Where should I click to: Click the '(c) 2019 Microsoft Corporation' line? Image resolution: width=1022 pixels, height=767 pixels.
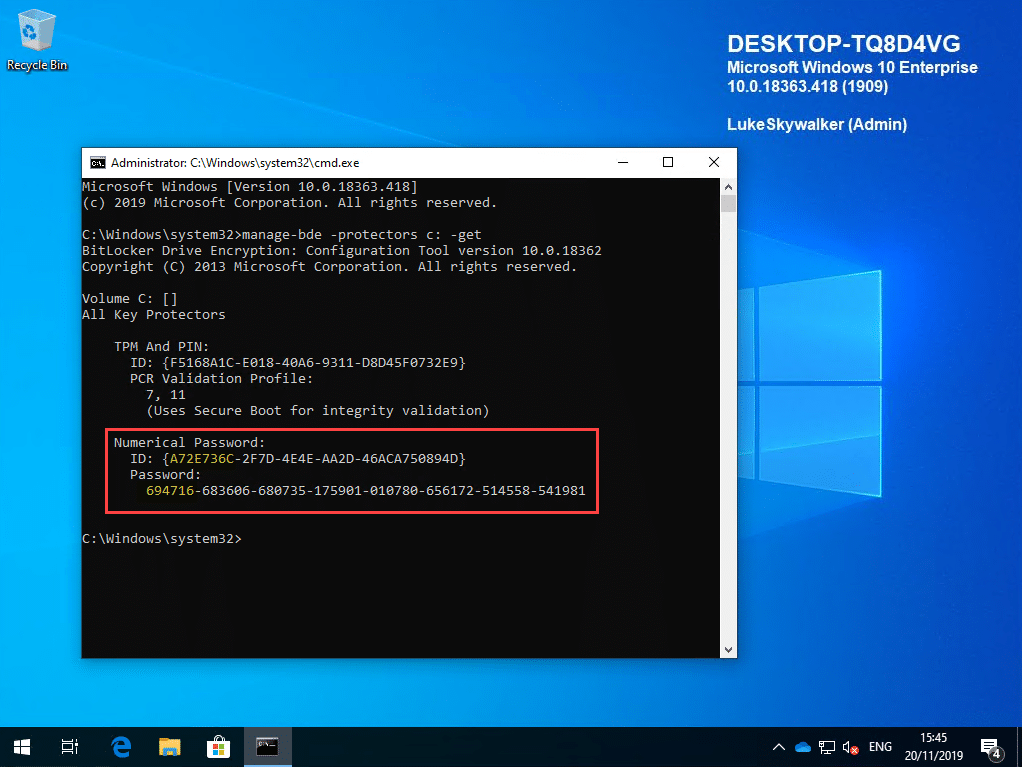coord(289,203)
